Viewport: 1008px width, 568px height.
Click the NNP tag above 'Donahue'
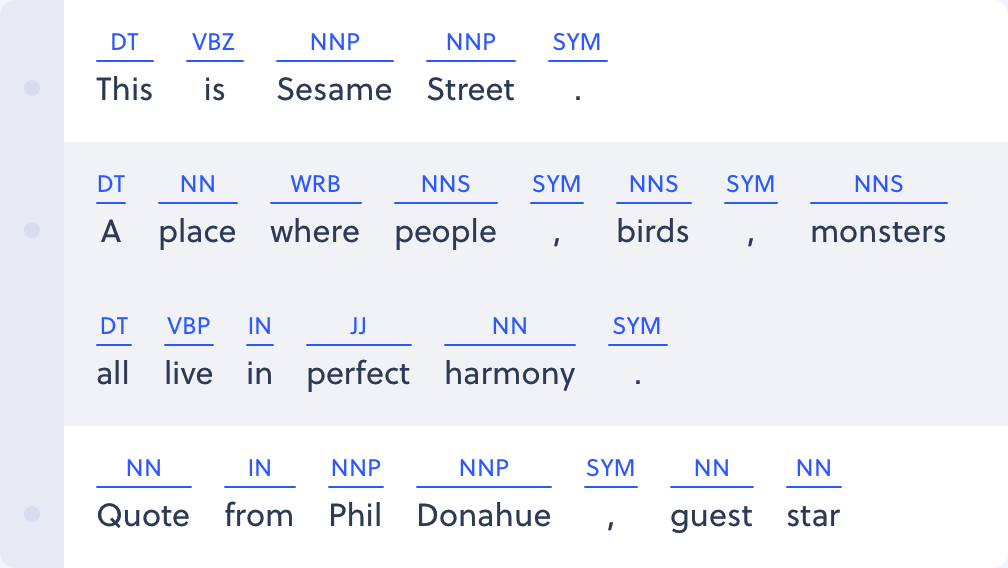pos(484,468)
